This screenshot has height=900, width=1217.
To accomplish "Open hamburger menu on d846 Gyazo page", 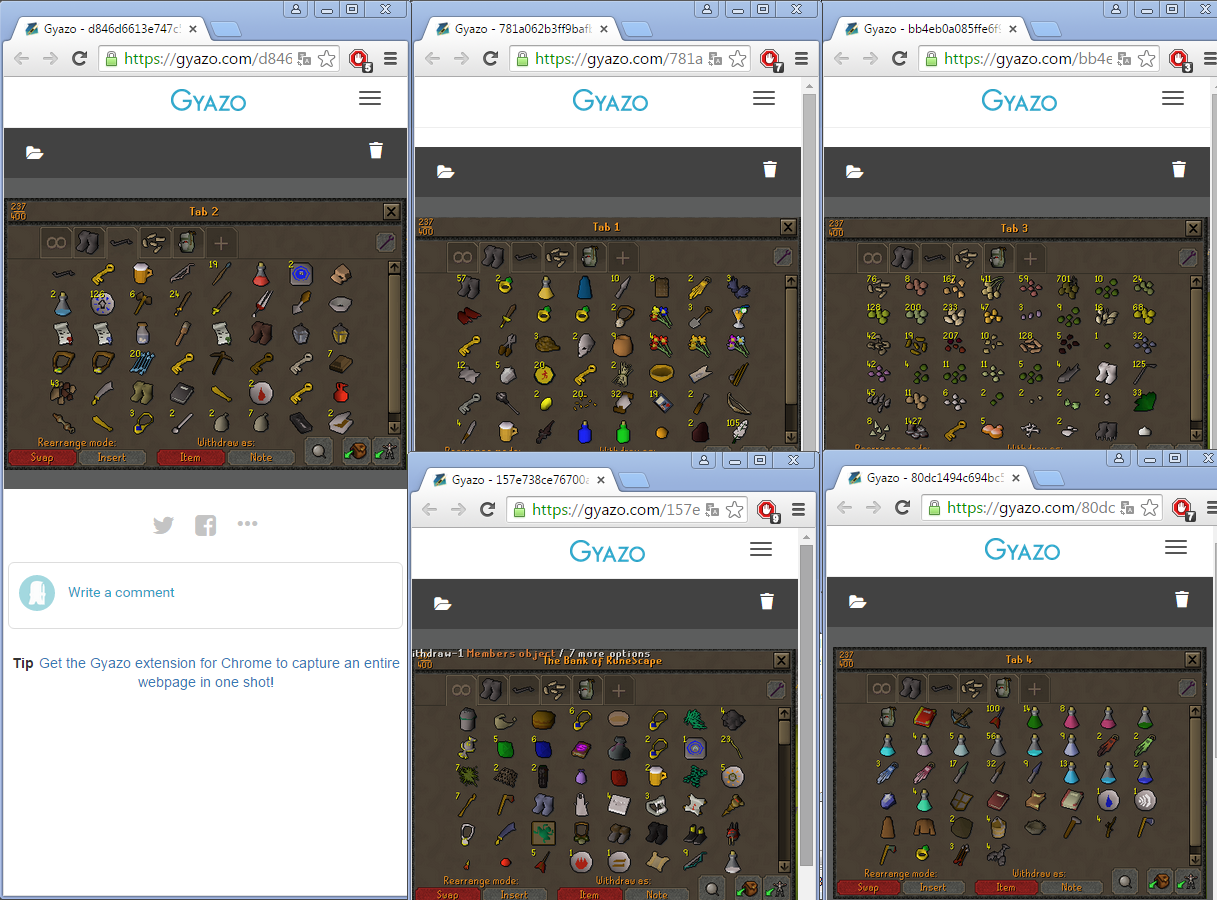I will click(x=370, y=98).
